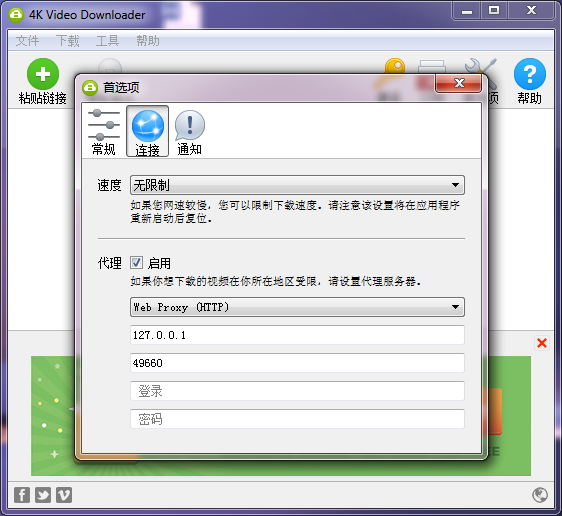The height and width of the screenshot is (516, 562).
Task: Click the Facebook icon in the status bar
Action: [22, 495]
